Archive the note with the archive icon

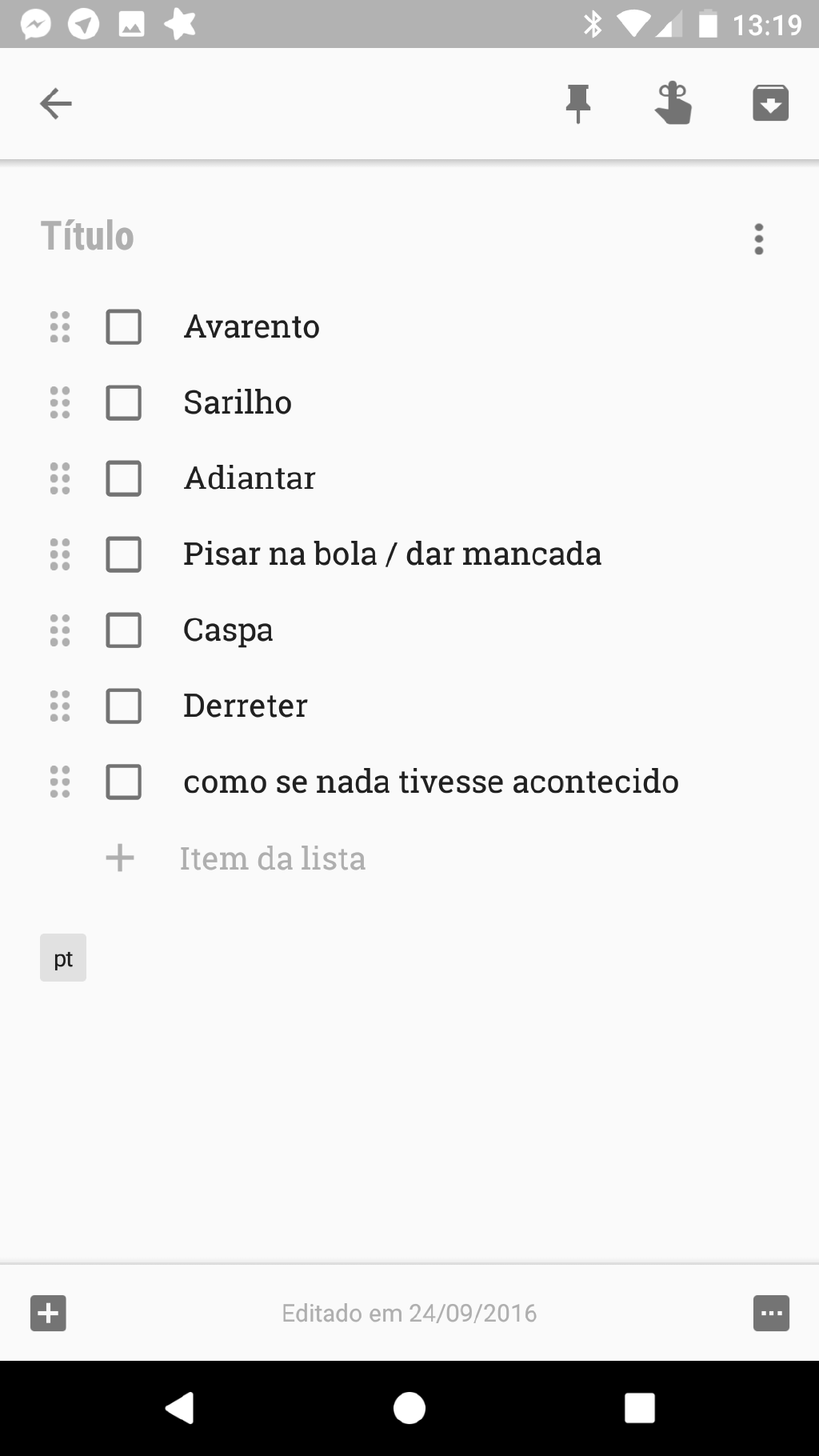[x=770, y=104]
